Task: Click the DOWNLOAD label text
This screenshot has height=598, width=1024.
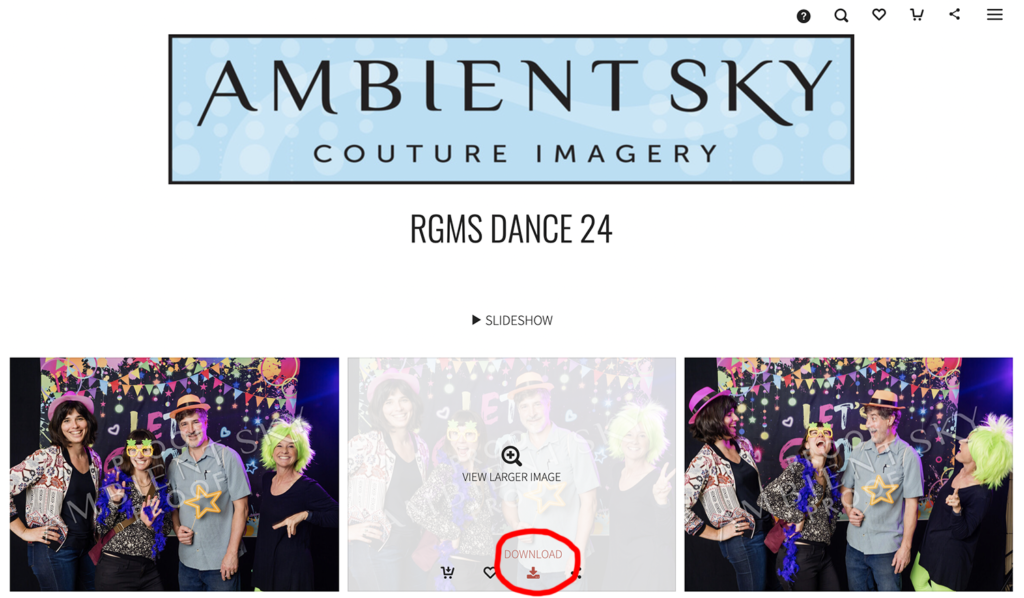Action: (533, 554)
